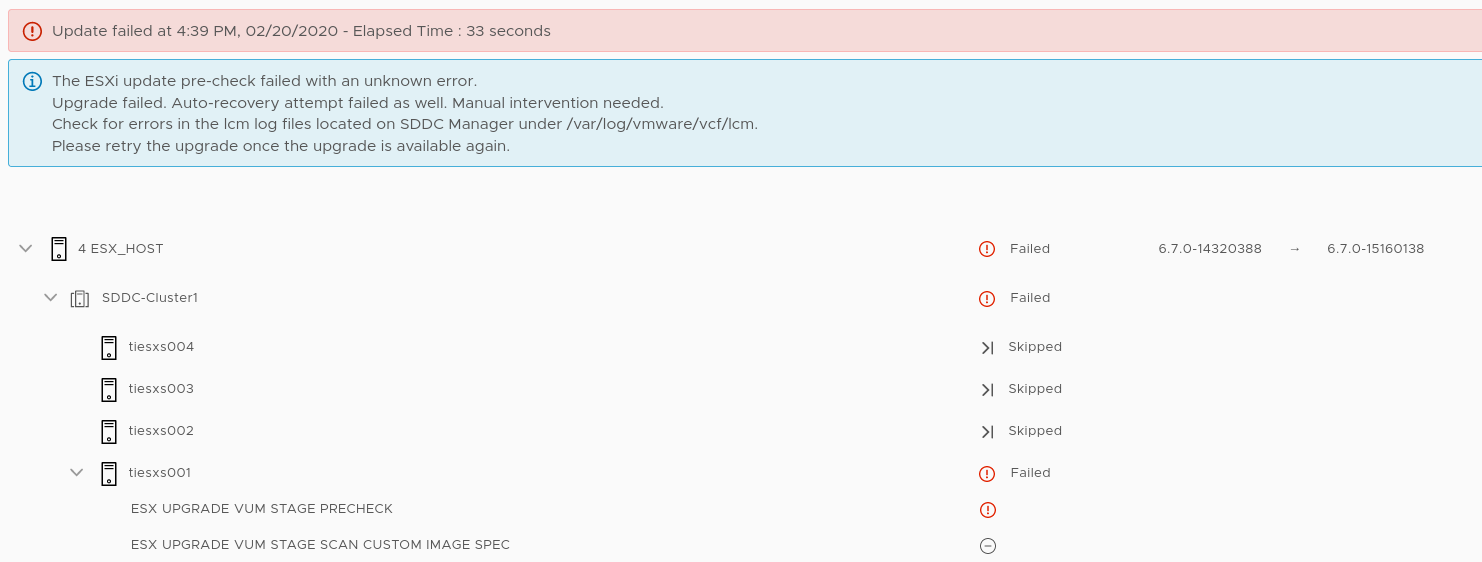Collapse the 4 ESX_HOST tree node
The height and width of the screenshot is (562, 1482).
tap(26, 248)
